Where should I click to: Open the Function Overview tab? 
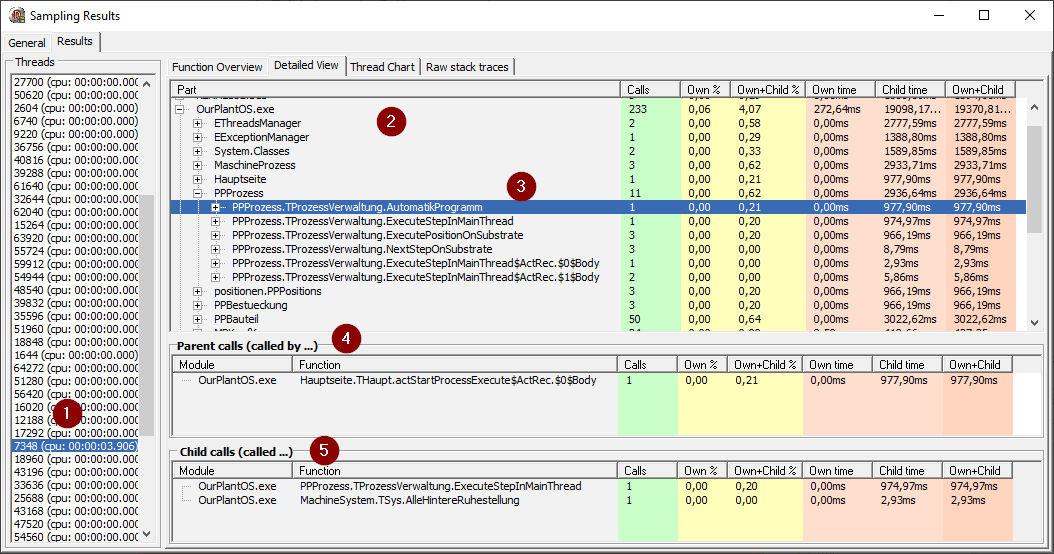point(217,67)
